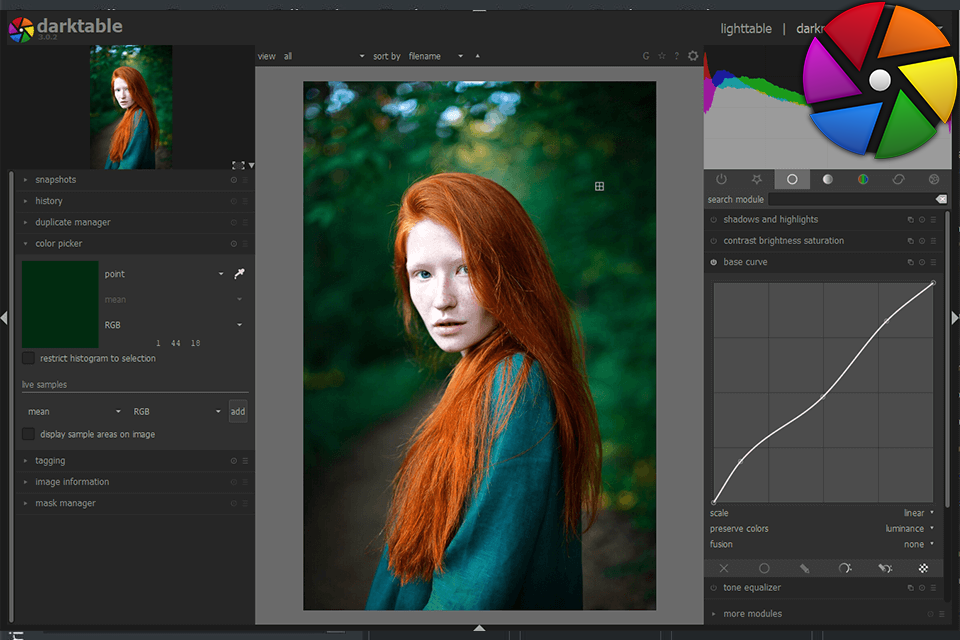The image size is (960, 640).
Task: Collapse the right side panel arrow
Action: pyautogui.click(x=954, y=318)
